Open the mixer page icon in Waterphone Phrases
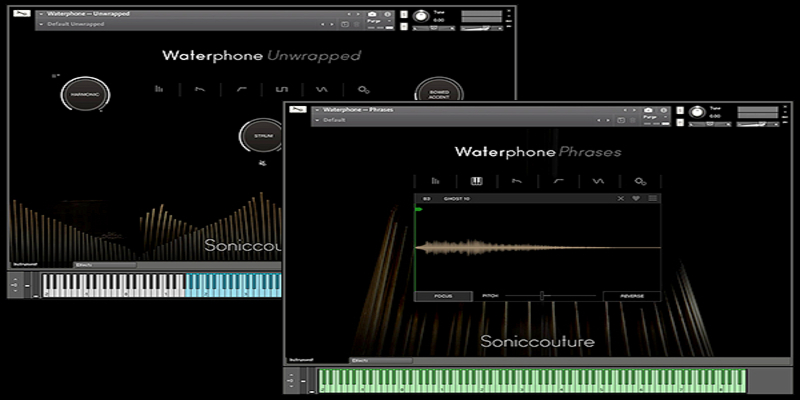The height and width of the screenshot is (400, 800). pyautogui.click(x=436, y=181)
